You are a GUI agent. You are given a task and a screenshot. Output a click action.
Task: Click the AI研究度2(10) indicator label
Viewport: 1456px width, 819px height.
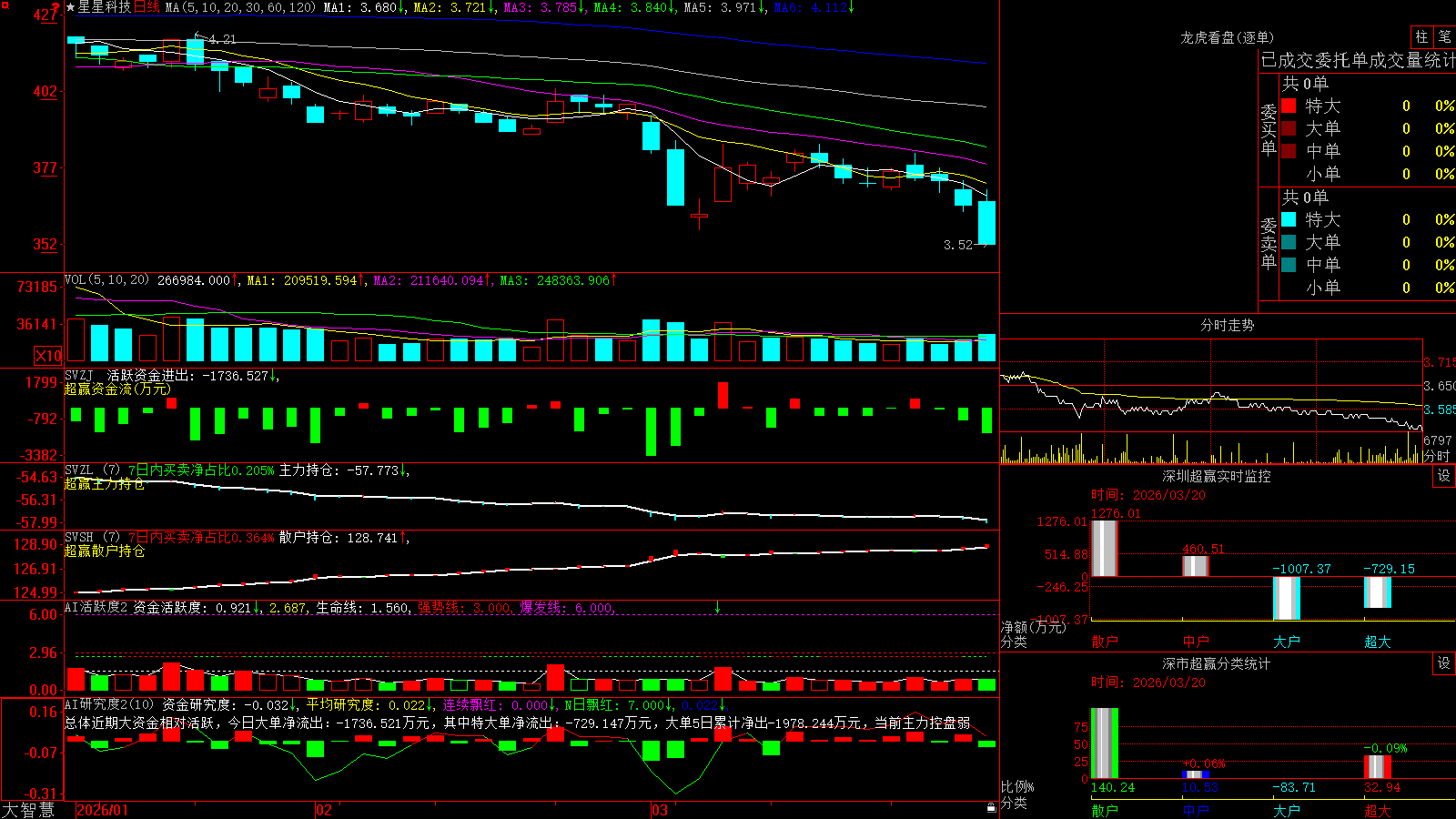click(110, 703)
